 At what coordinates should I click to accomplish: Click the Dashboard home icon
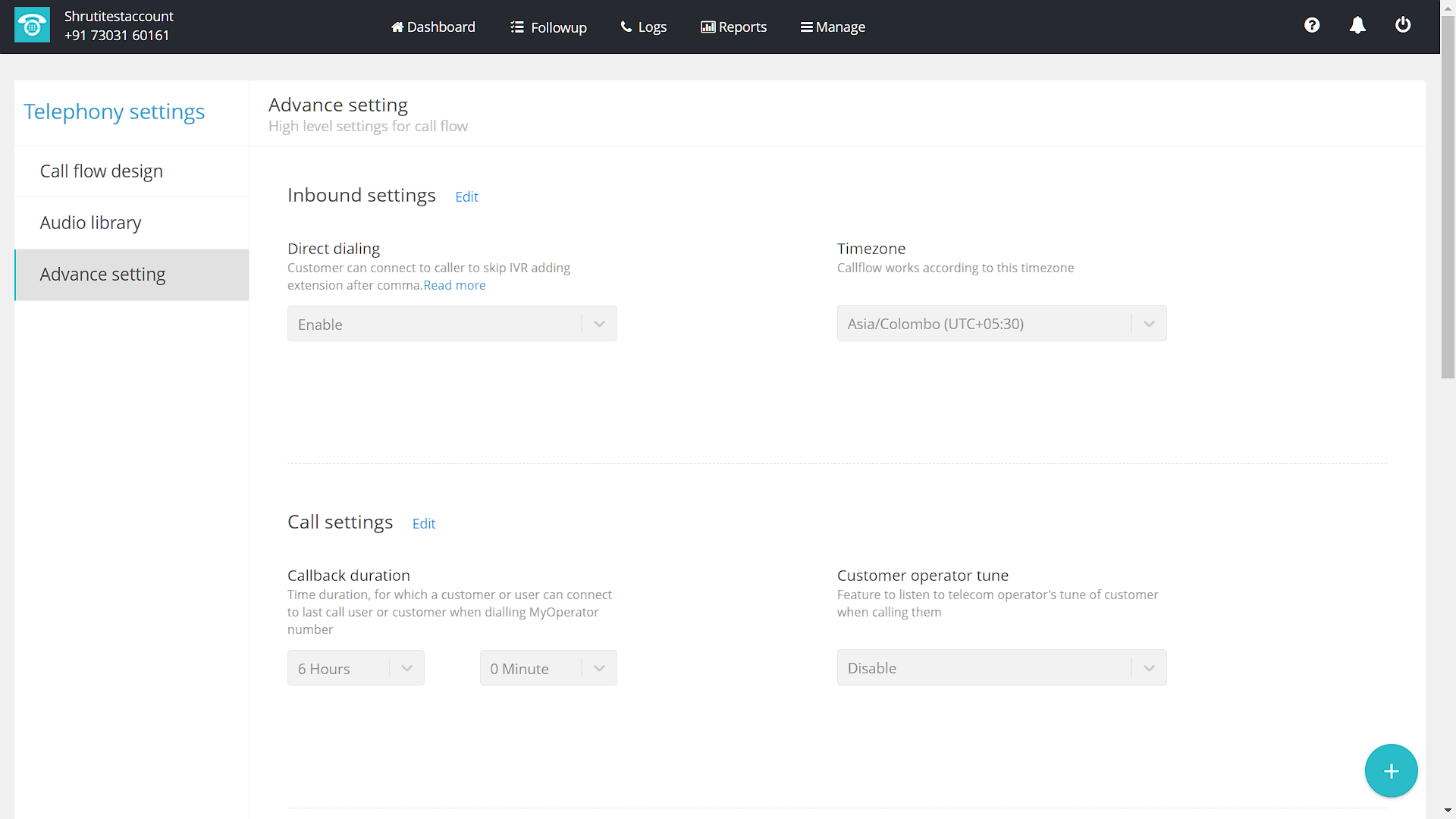397,27
